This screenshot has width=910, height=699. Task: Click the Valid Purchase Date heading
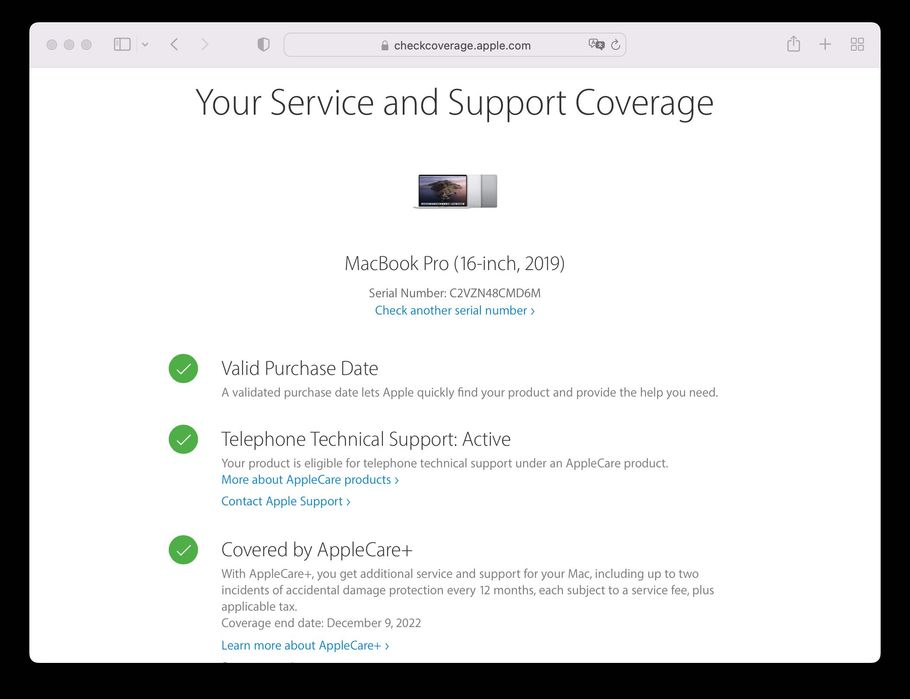299,368
